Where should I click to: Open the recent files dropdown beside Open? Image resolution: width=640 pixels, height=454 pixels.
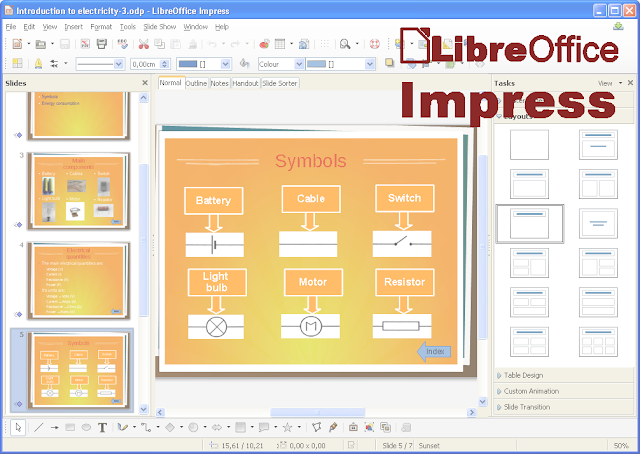click(52, 44)
